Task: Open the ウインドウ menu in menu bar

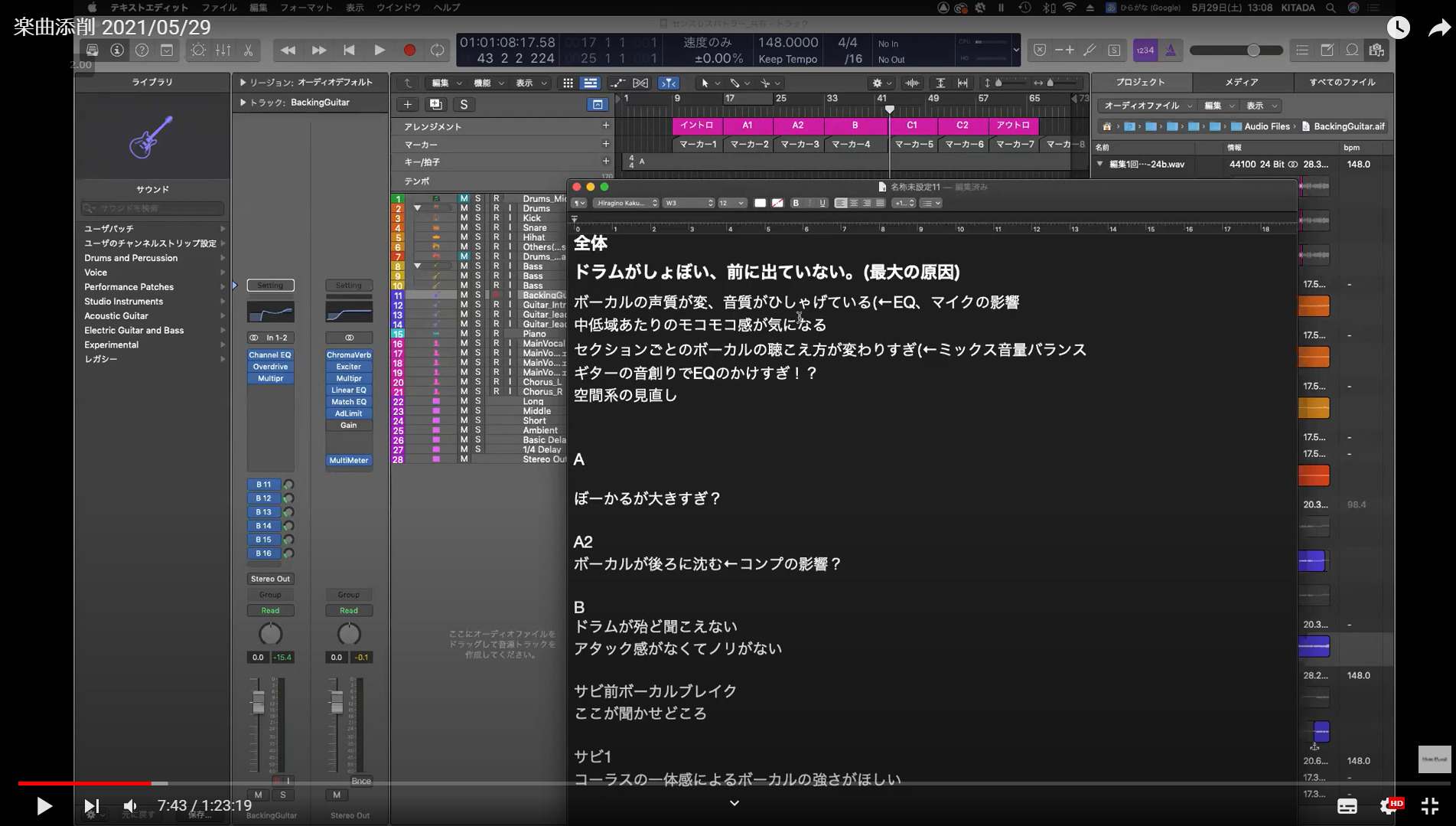Action: click(398, 7)
